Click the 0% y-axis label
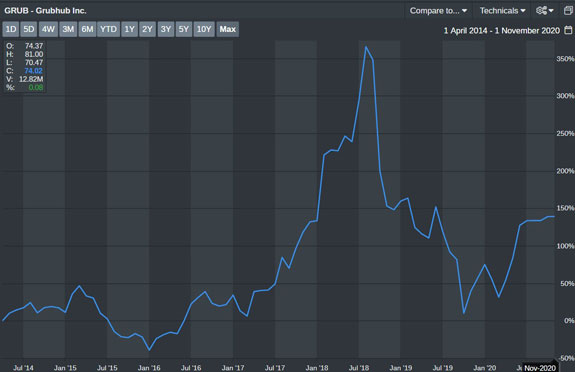575x372 pixels. tap(569, 321)
